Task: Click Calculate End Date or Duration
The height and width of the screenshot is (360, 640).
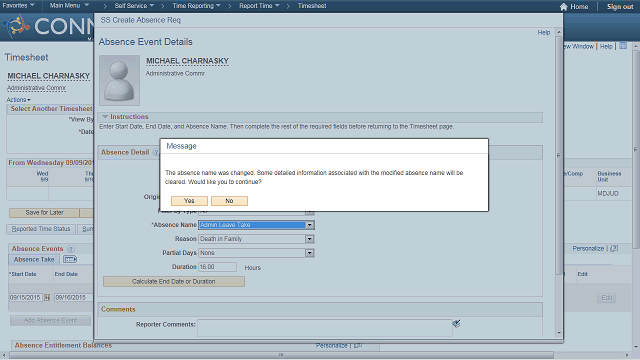Action: 174,282
